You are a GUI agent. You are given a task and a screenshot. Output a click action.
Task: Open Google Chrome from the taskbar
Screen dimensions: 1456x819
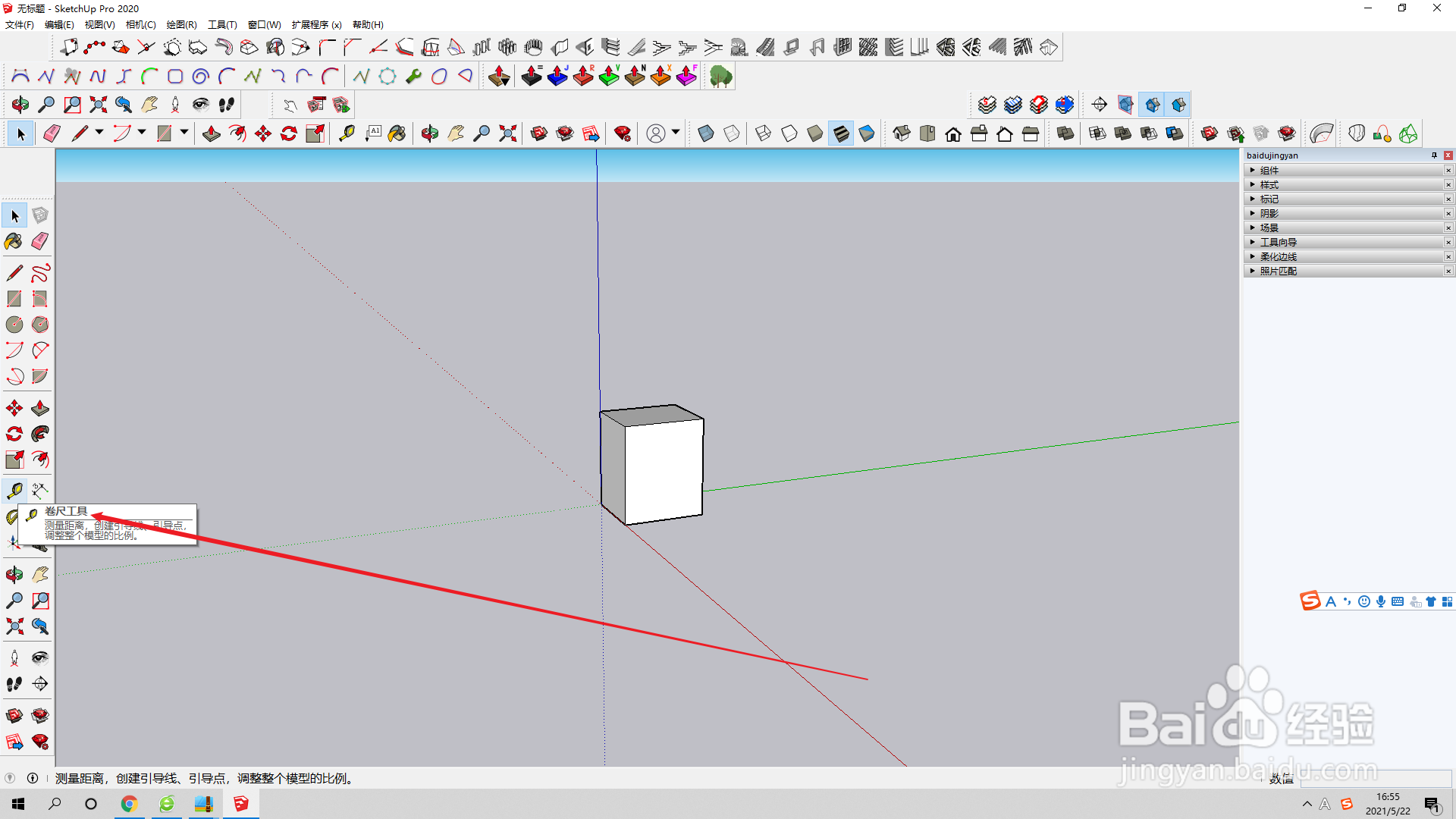click(129, 804)
